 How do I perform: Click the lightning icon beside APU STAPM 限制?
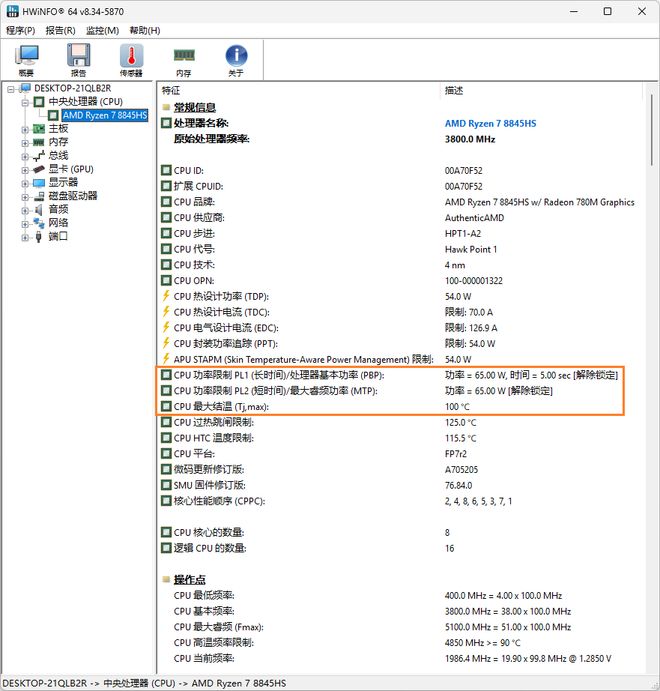coord(166,359)
